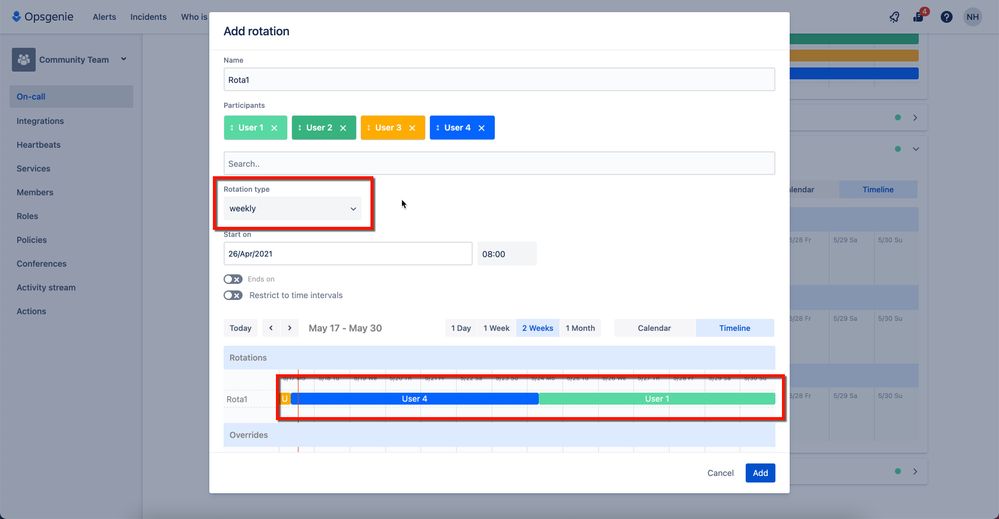Cancel the Add rotation dialog
The width and height of the screenshot is (999, 519).
[x=721, y=473]
